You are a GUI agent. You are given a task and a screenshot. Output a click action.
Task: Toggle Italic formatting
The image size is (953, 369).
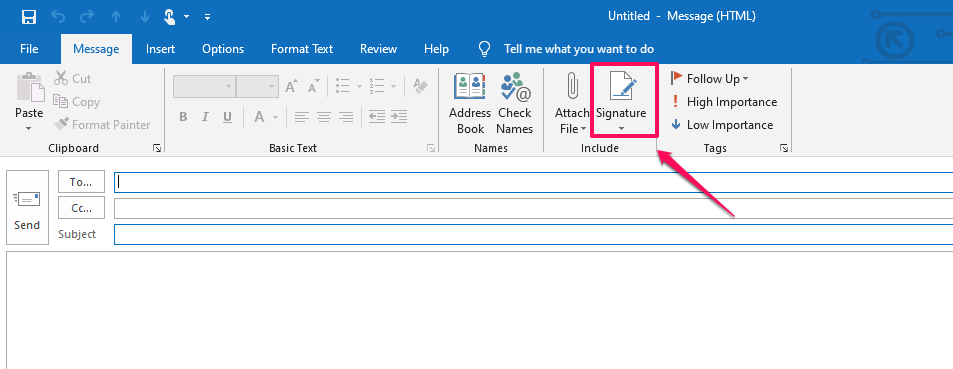coord(205,117)
